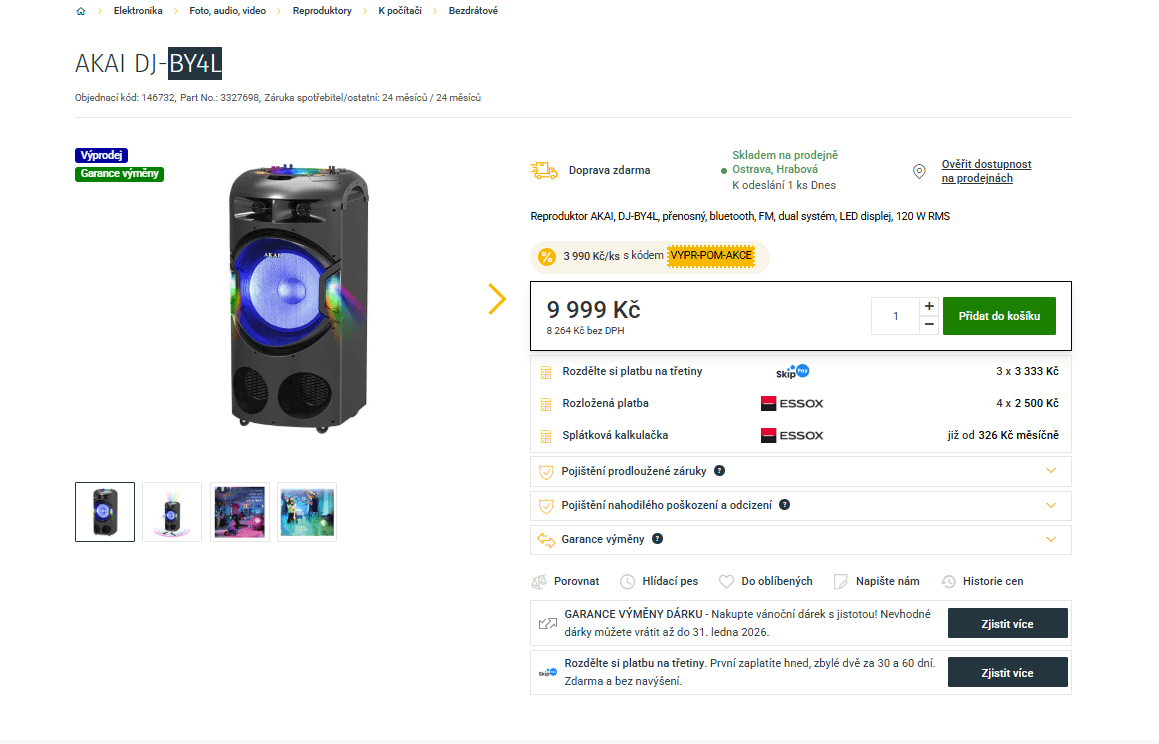Select the store location pin icon
This screenshot has height=744, width=1159.
[919, 170]
